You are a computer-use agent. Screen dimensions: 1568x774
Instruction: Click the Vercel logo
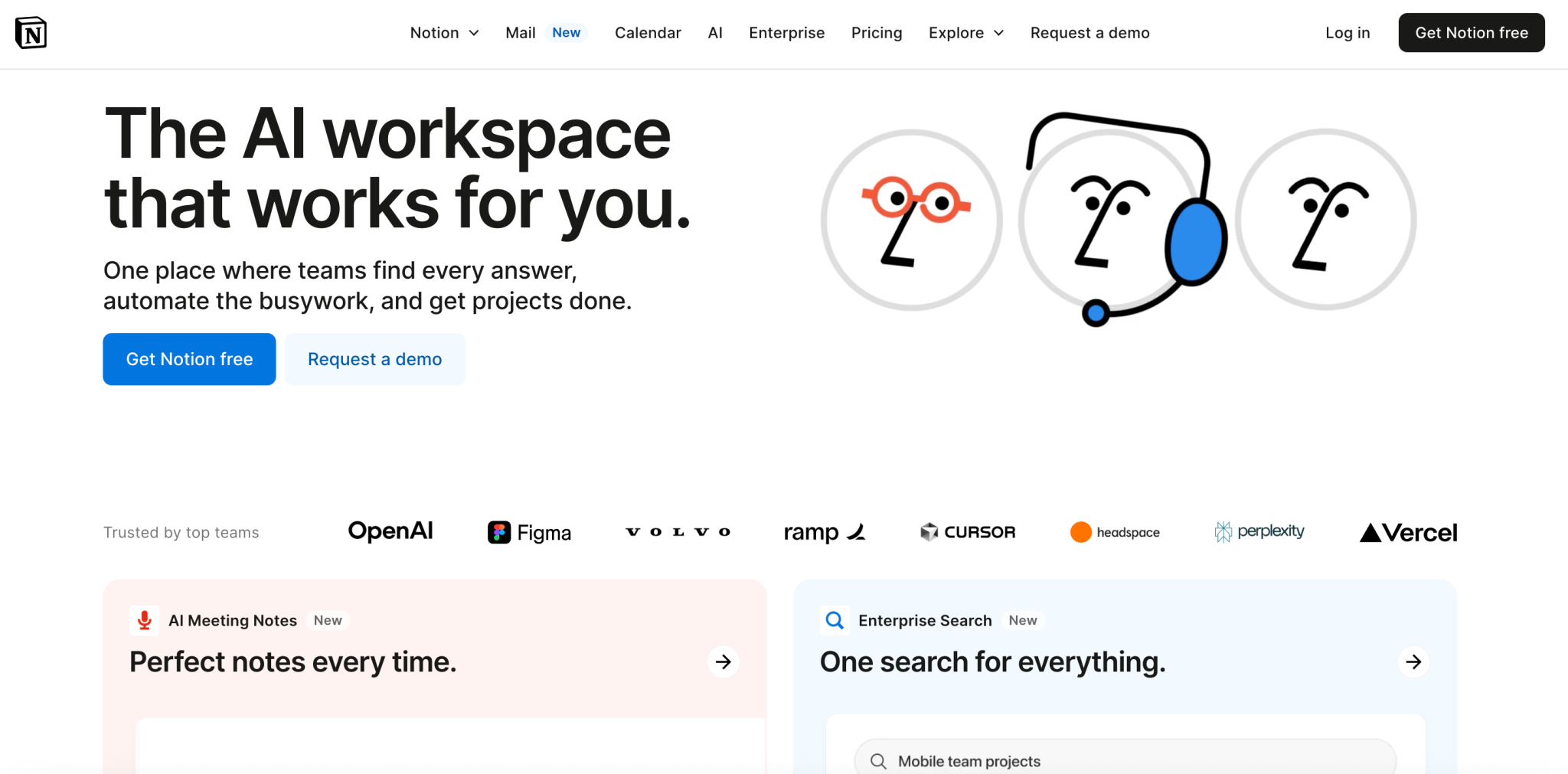point(1407,531)
